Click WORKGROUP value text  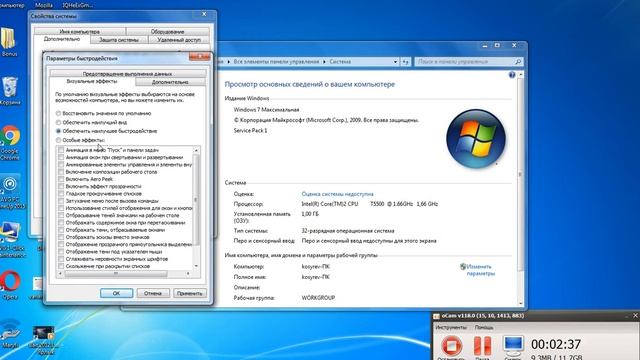pyautogui.click(x=318, y=298)
